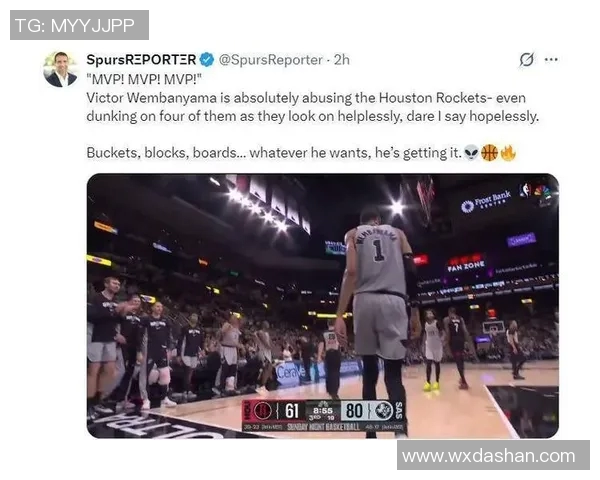Click the 2h tweet timestamp

(341, 60)
